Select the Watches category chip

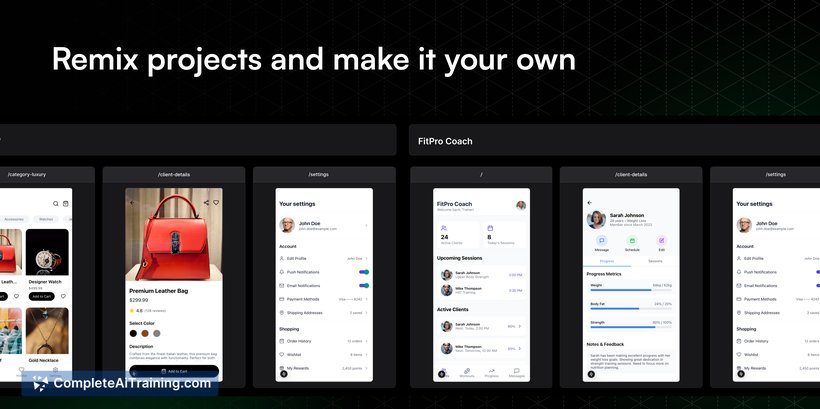[46, 219]
